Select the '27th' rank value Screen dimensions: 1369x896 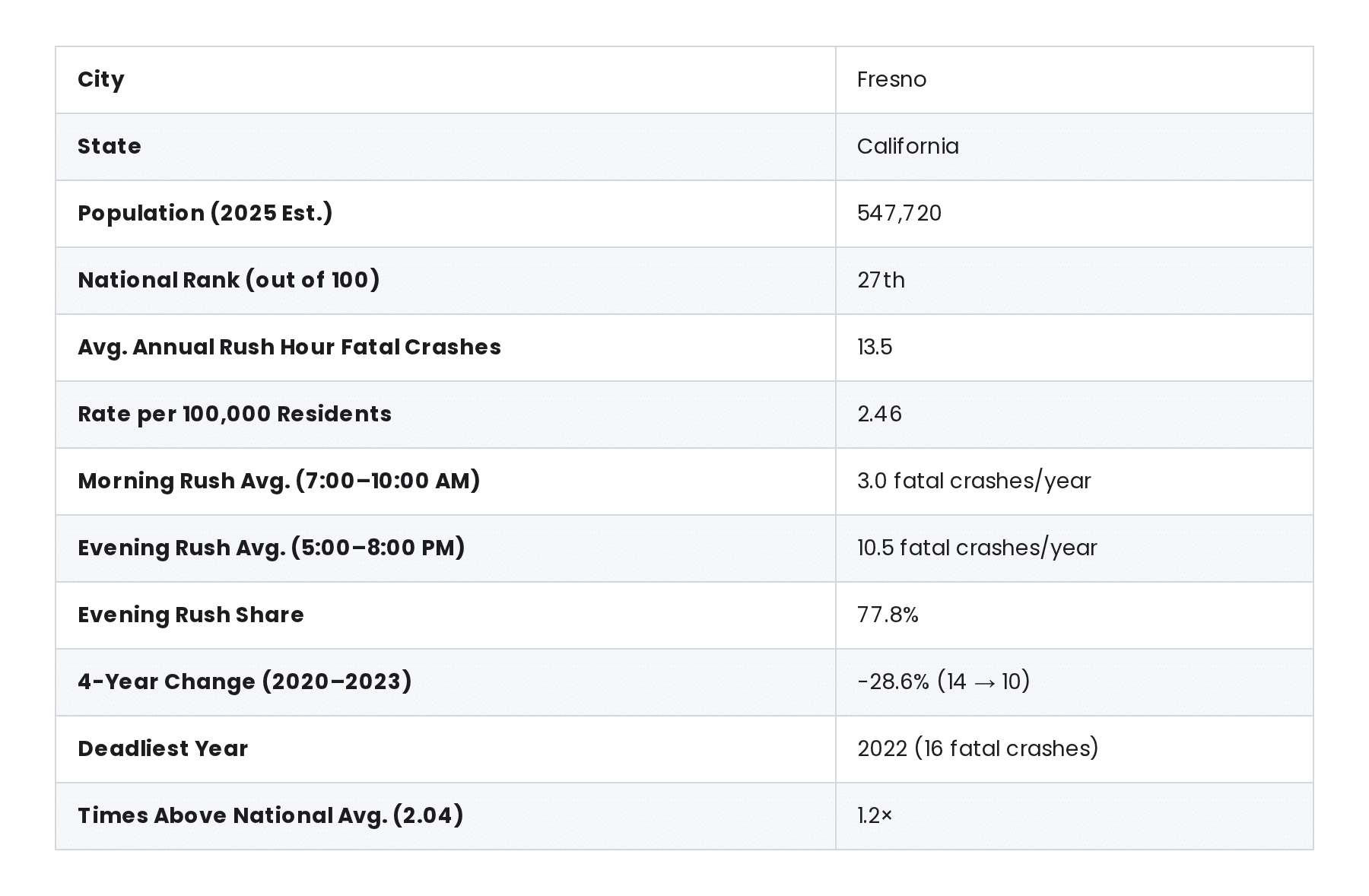(x=881, y=281)
